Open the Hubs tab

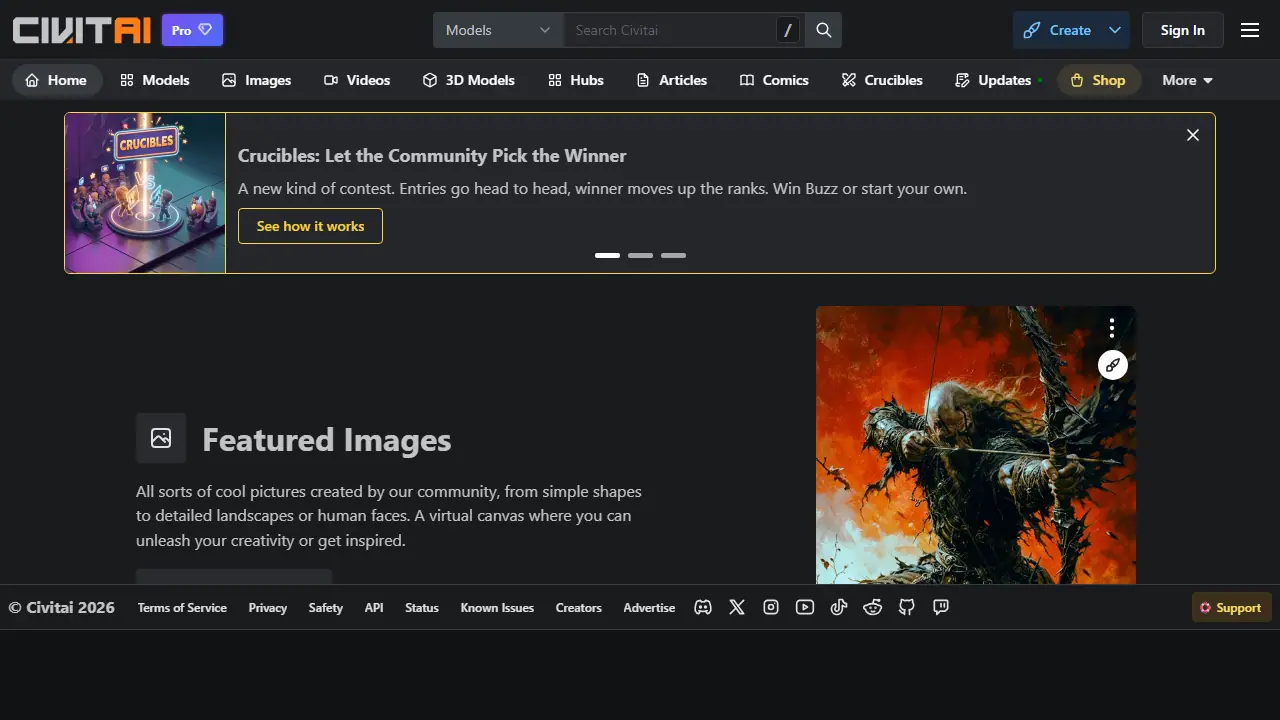point(576,80)
